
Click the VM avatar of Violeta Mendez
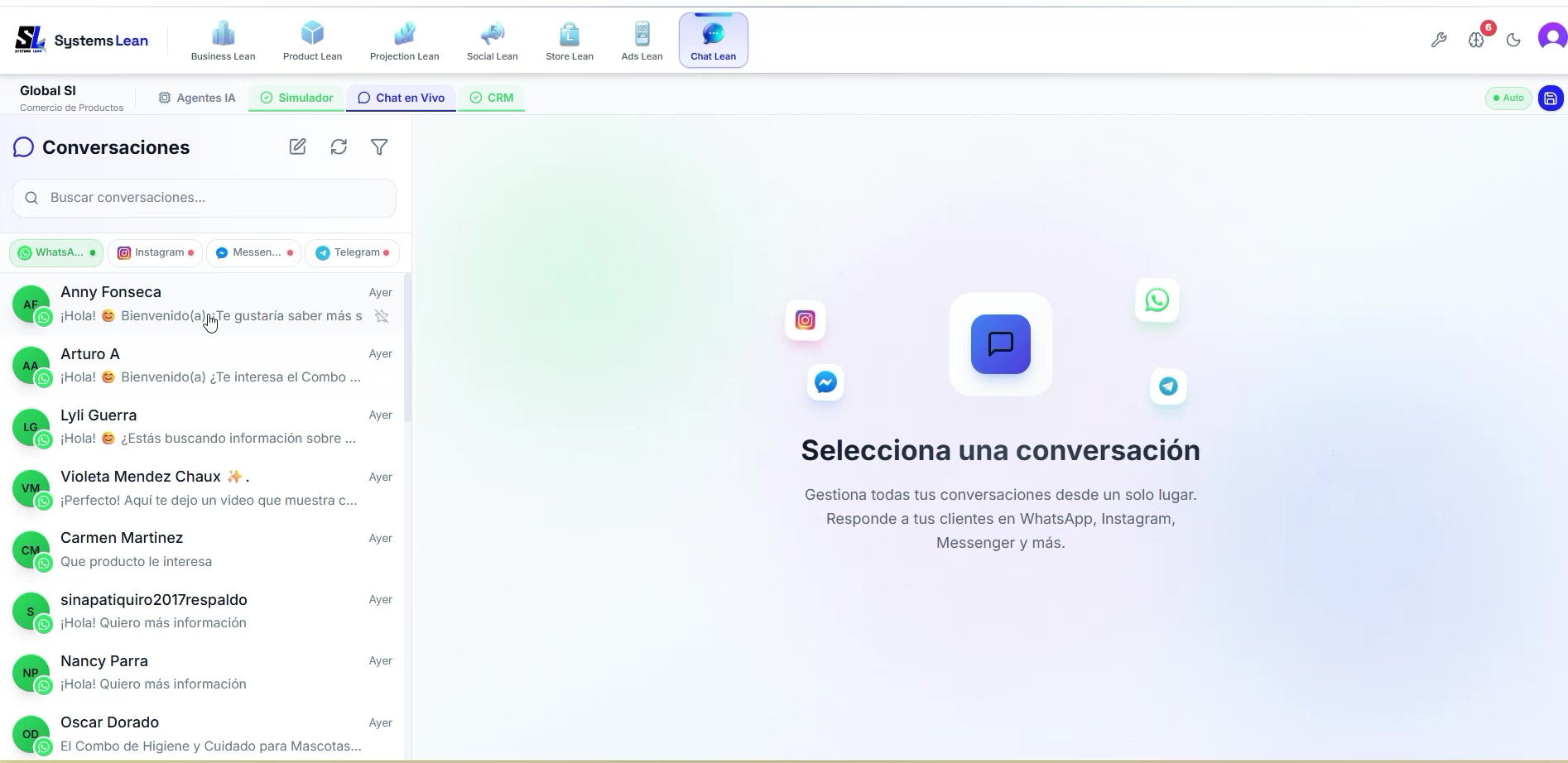(x=31, y=488)
